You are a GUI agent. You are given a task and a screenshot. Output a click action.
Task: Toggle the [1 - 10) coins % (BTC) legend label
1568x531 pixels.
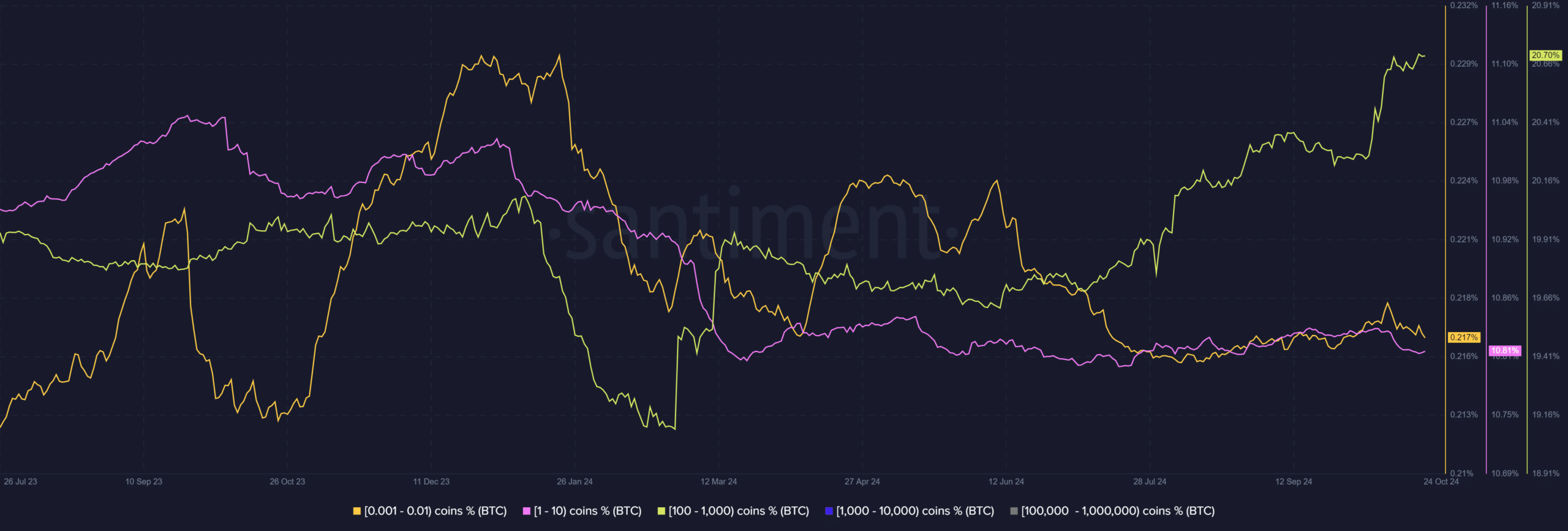point(587,511)
